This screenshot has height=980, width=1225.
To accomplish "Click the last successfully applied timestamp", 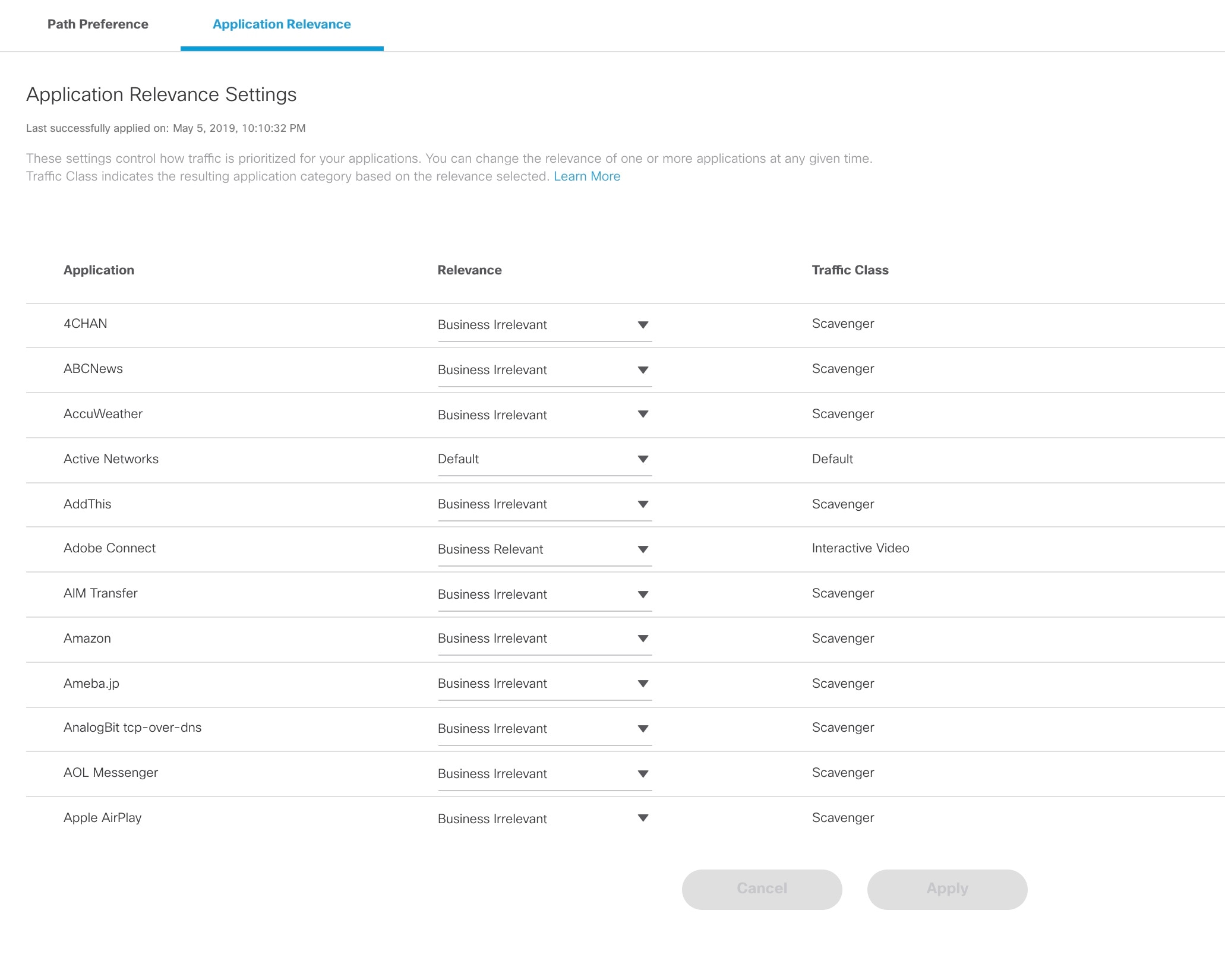I will (x=166, y=128).
